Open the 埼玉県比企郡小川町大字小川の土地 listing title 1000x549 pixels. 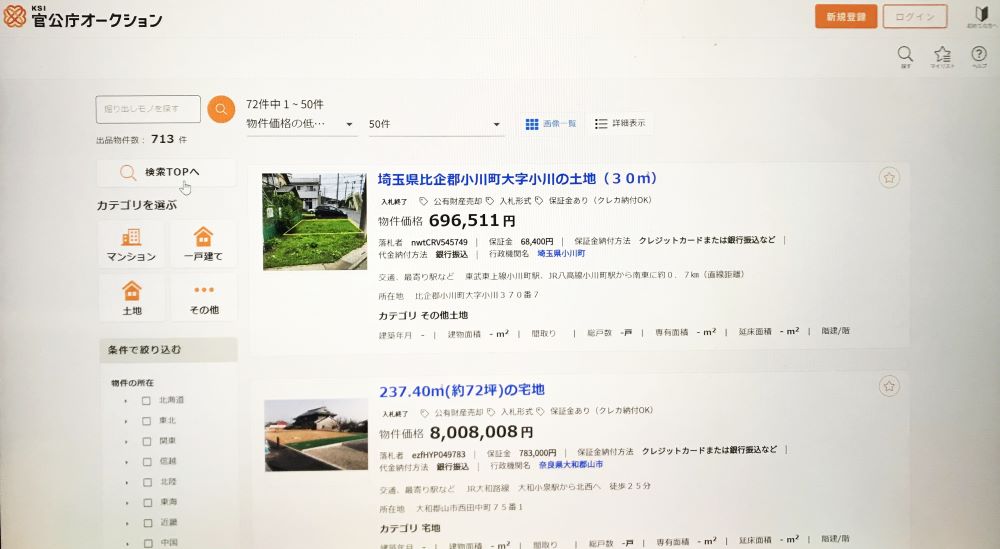pyautogui.click(x=517, y=179)
